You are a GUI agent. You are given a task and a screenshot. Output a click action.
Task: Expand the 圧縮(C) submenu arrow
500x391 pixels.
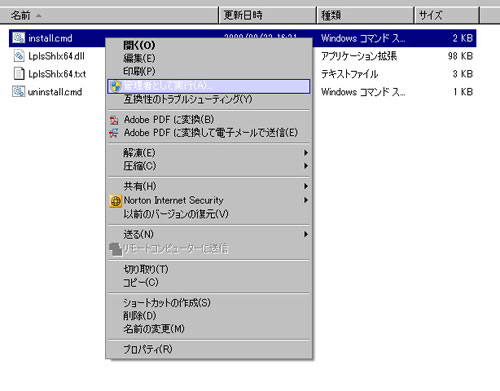coord(306,166)
